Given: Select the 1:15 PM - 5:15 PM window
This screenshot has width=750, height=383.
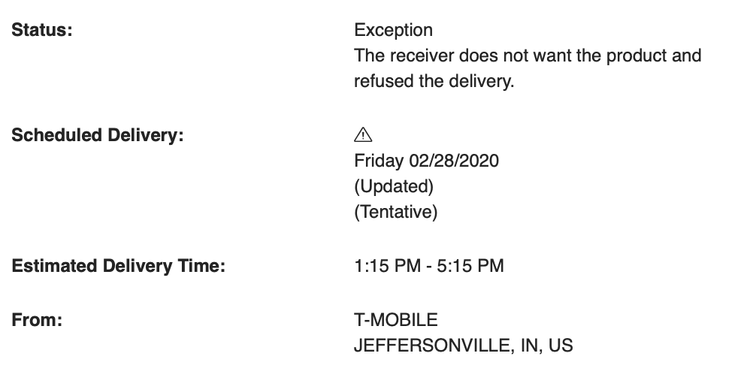Looking at the screenshot, I should pos(429,266).
